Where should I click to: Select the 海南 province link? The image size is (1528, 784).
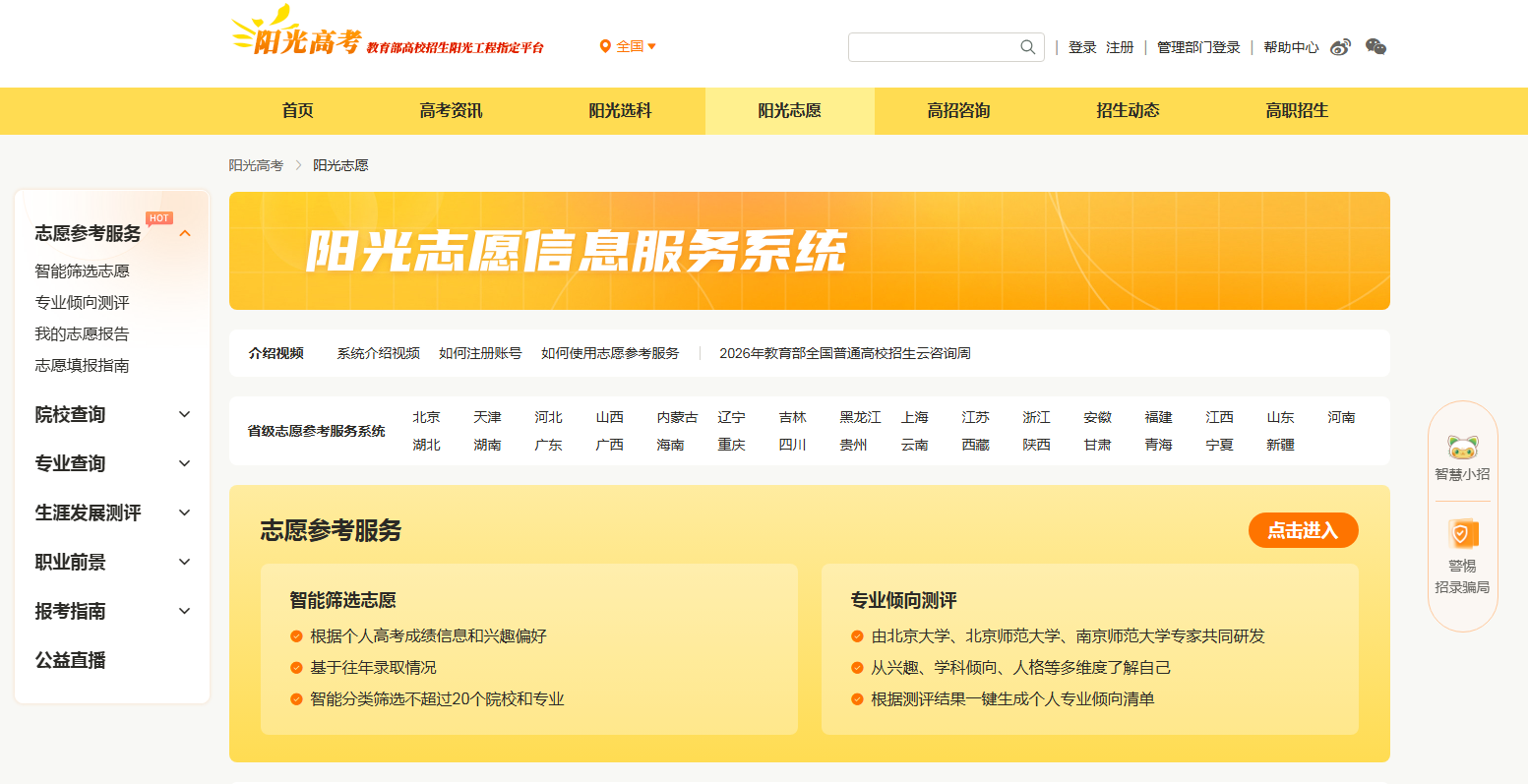point(671,445)
